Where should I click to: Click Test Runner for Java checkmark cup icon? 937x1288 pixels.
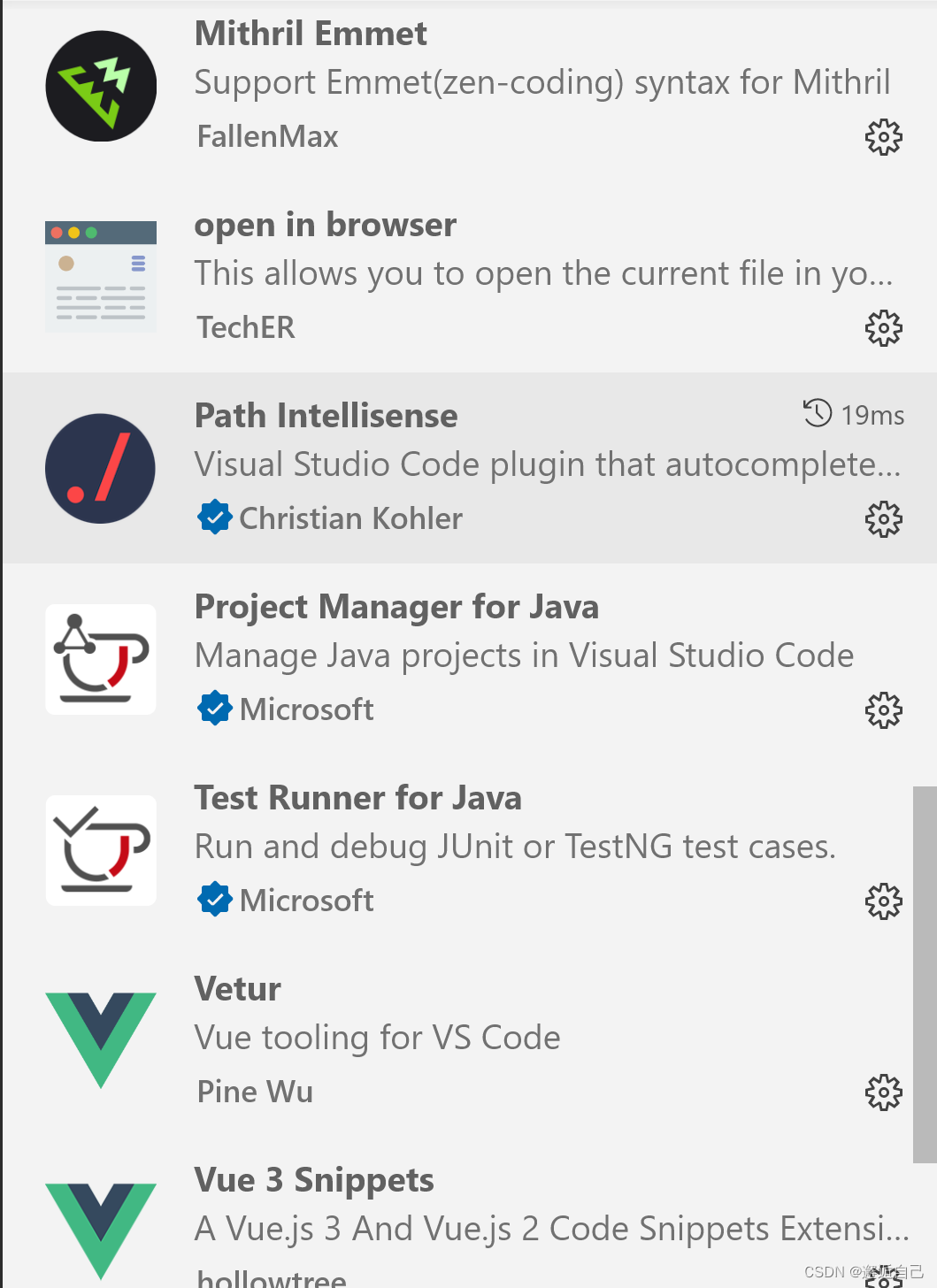coord(101,850)
